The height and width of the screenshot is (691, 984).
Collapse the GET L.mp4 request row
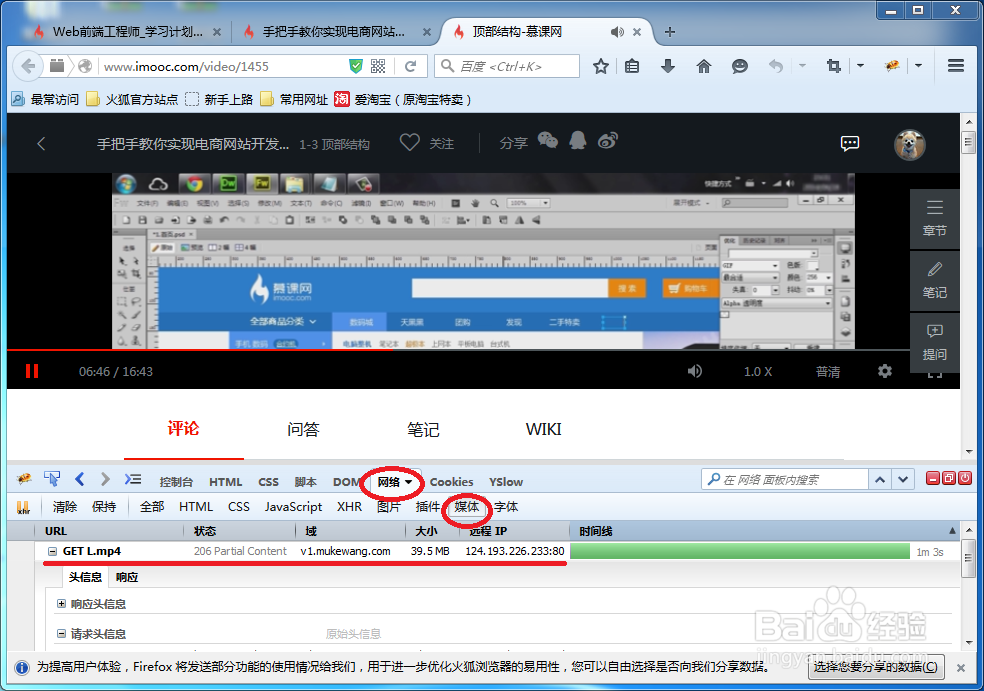53,551
